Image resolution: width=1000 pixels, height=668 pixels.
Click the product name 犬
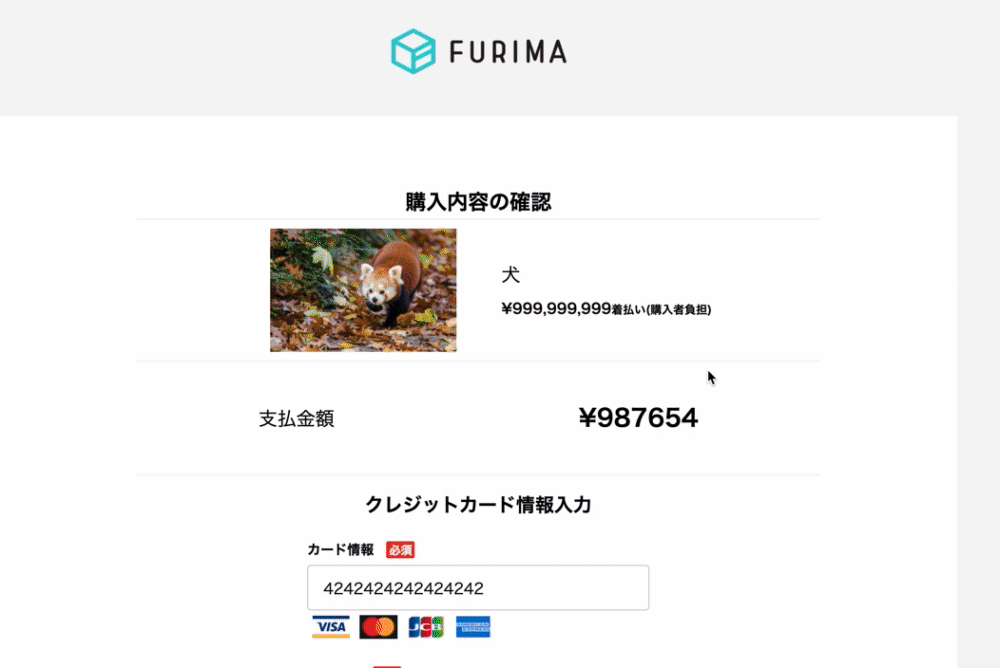pyautogui.click(x=511, y=275)
